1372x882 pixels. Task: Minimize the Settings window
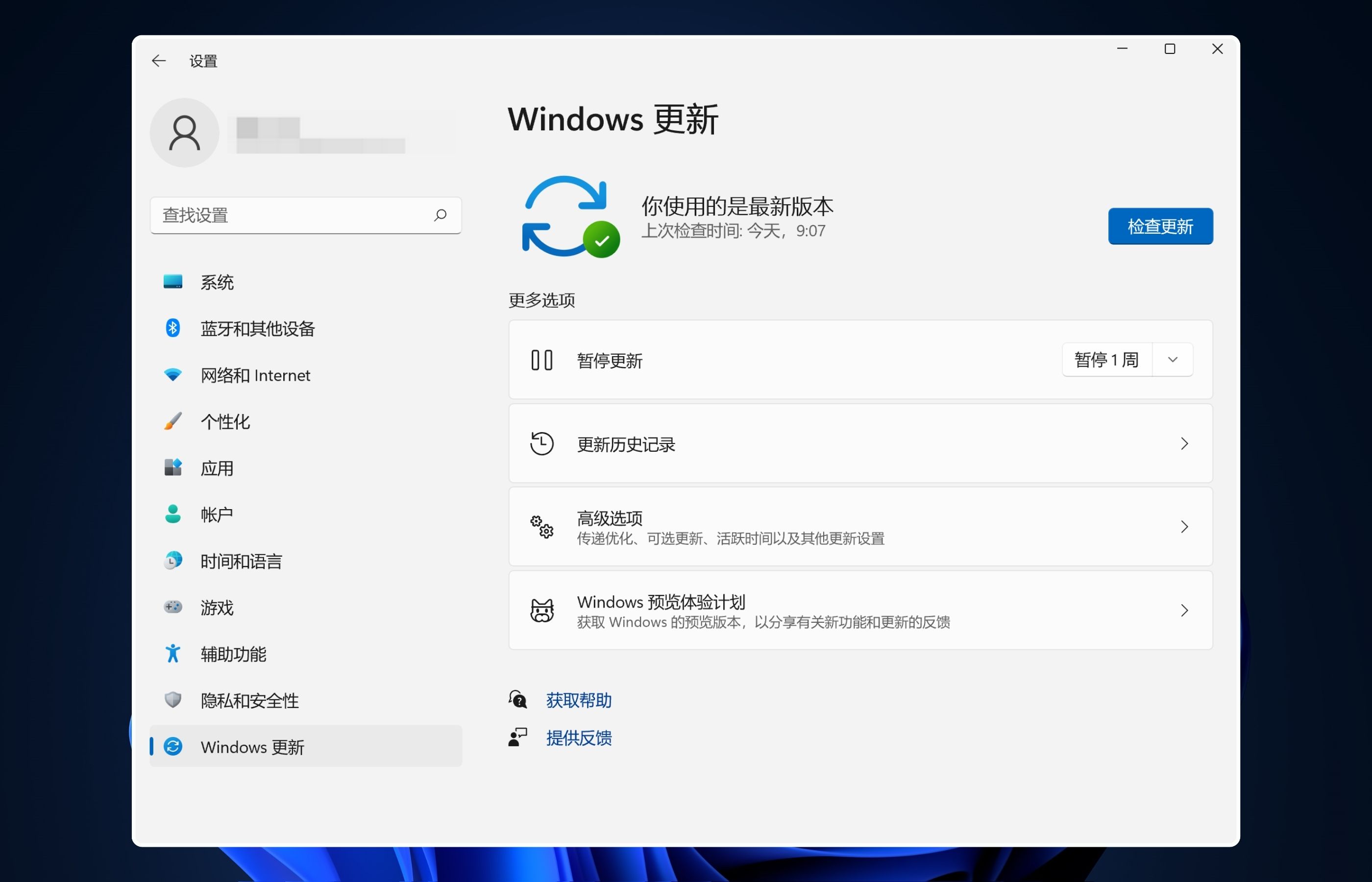pyautogui.click(x=1122, y=49)
